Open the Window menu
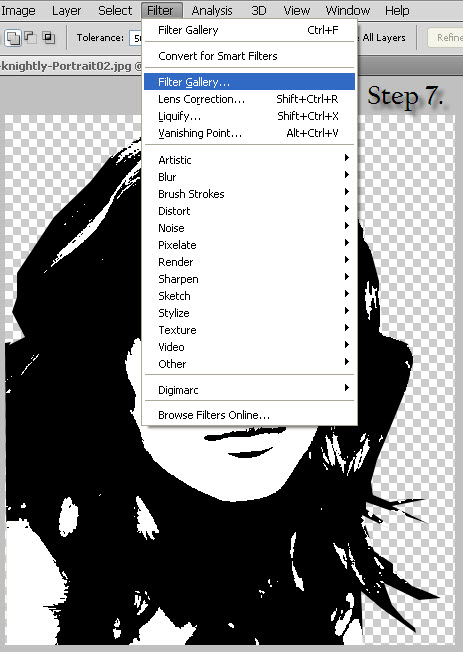This screenshot has height=652, width=463. 348,10
